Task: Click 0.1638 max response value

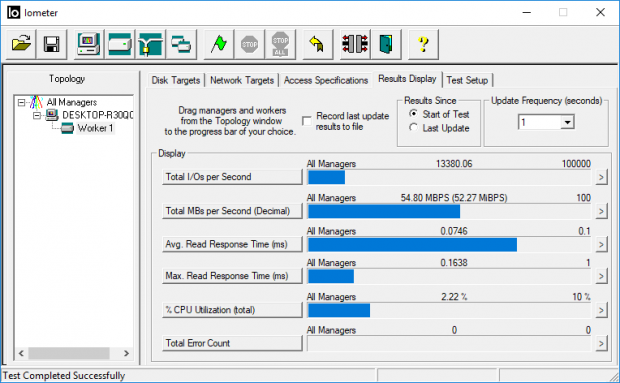Action: pos(454,263)
